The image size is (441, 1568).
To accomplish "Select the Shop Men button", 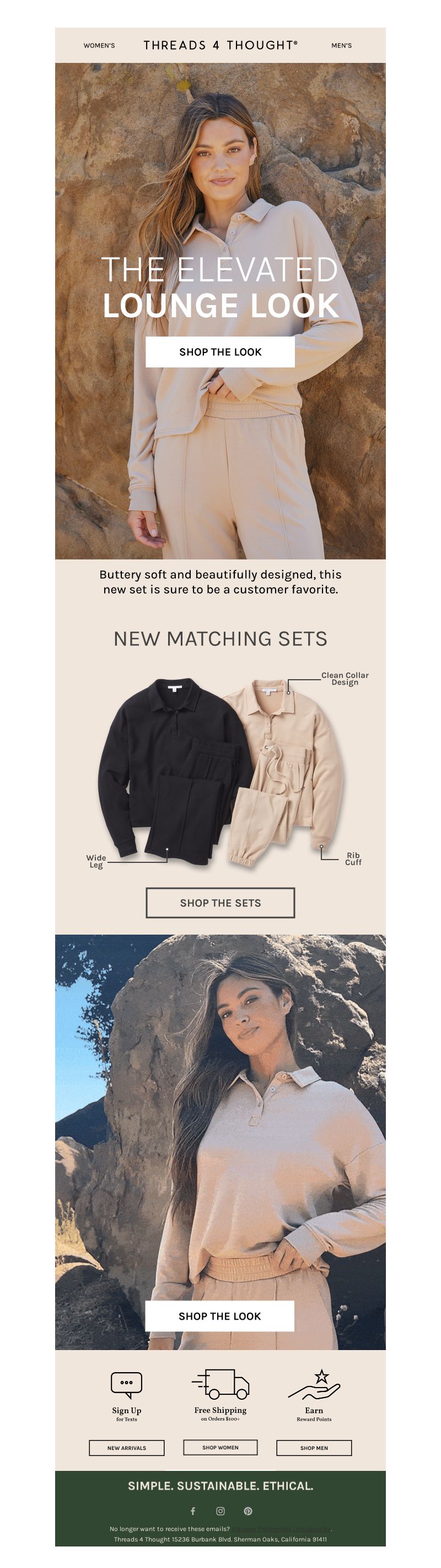I will [x=314, y=1448].
